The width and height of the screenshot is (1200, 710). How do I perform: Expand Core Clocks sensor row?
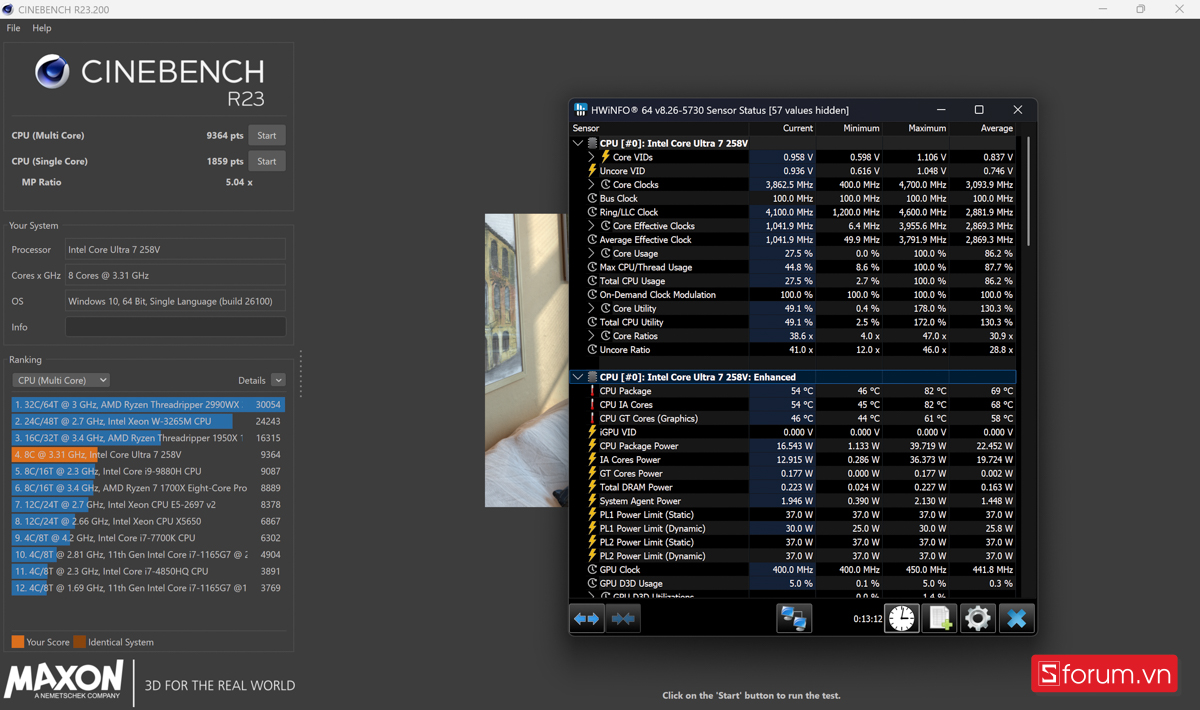click(591, 185)
